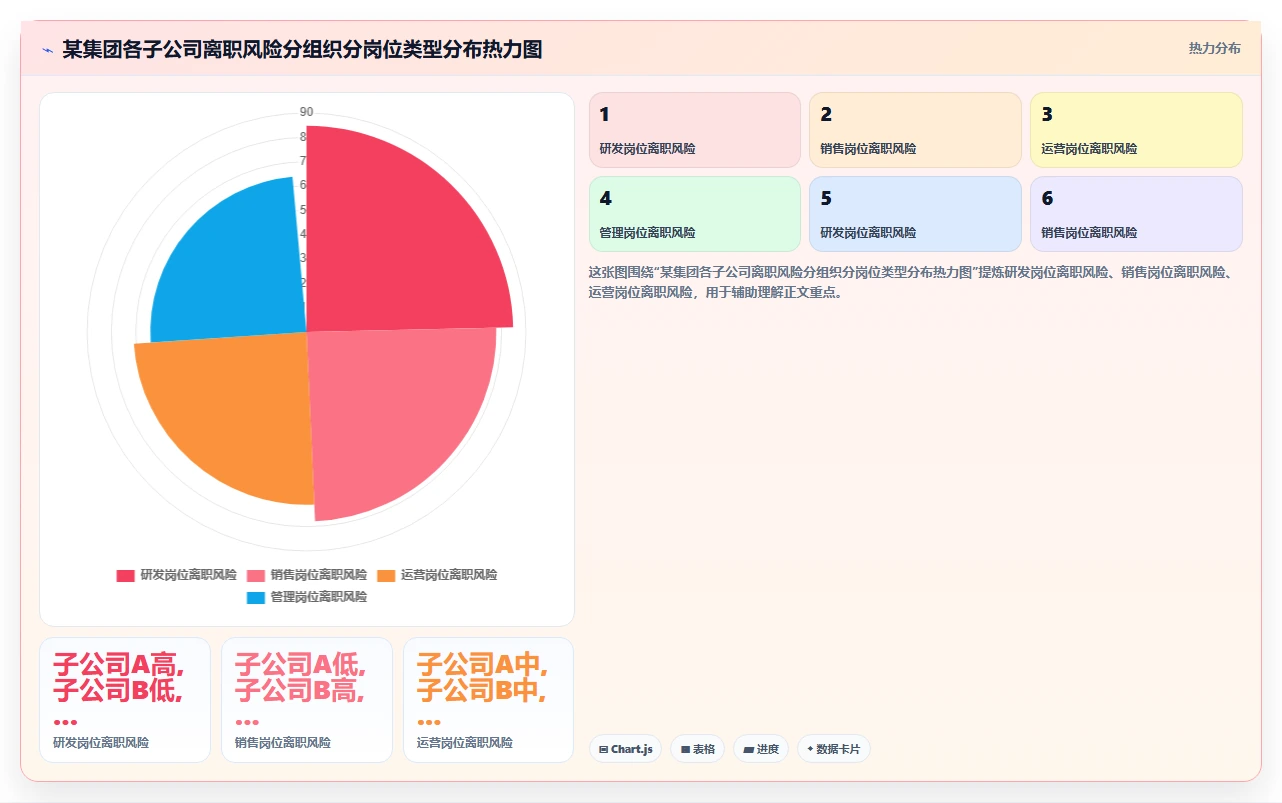Click the blue legend swatch for 管理岗位离职风险
Viewport: 1282px width, 803px height.
click(256, 597)
